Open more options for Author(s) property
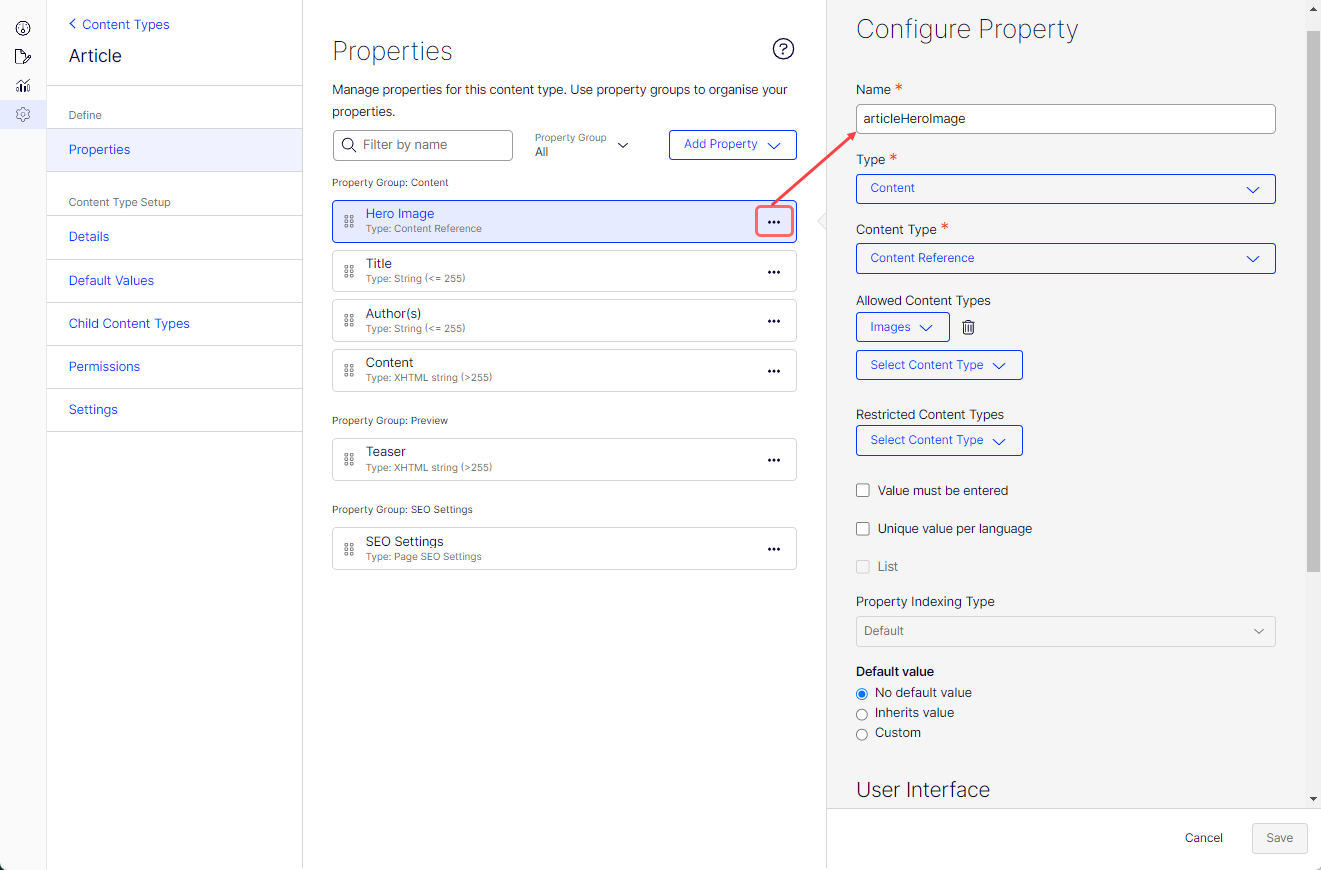The image size is (1321, 870). [x=774, y=321]
